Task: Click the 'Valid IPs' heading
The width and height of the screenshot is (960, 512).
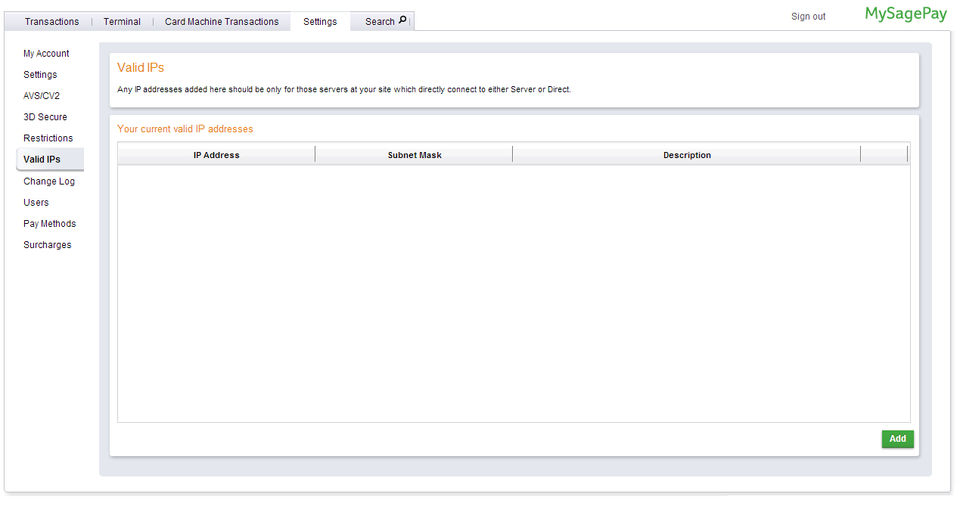Action: pyautogui.click(x=141, y=67)
